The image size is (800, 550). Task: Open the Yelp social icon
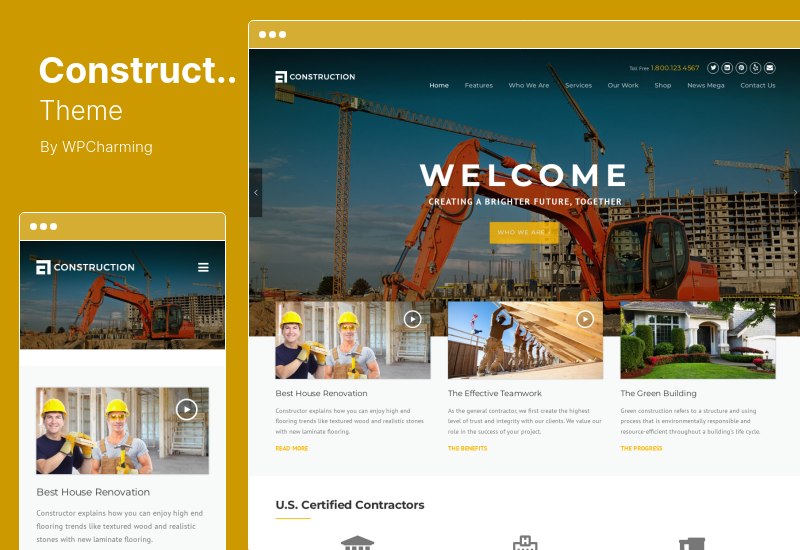pyautogui.click(x=756, y=68)
